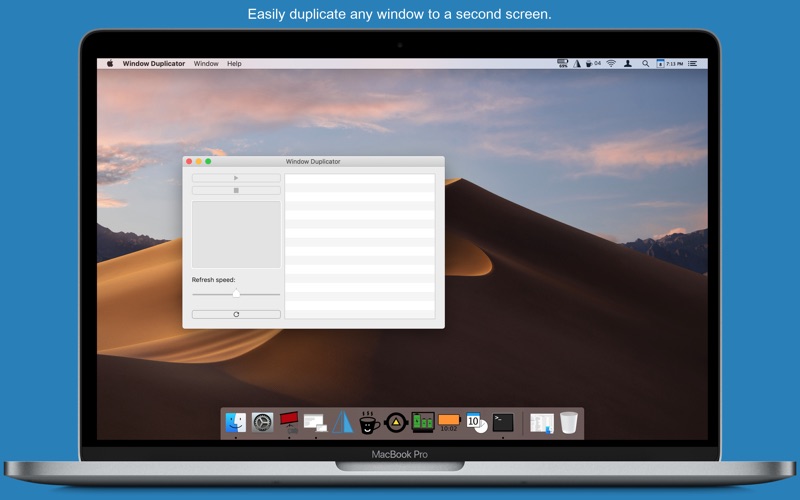Open the documents stack in the Dock
Viewport: 800px width, 500px height.
point(541,423)
